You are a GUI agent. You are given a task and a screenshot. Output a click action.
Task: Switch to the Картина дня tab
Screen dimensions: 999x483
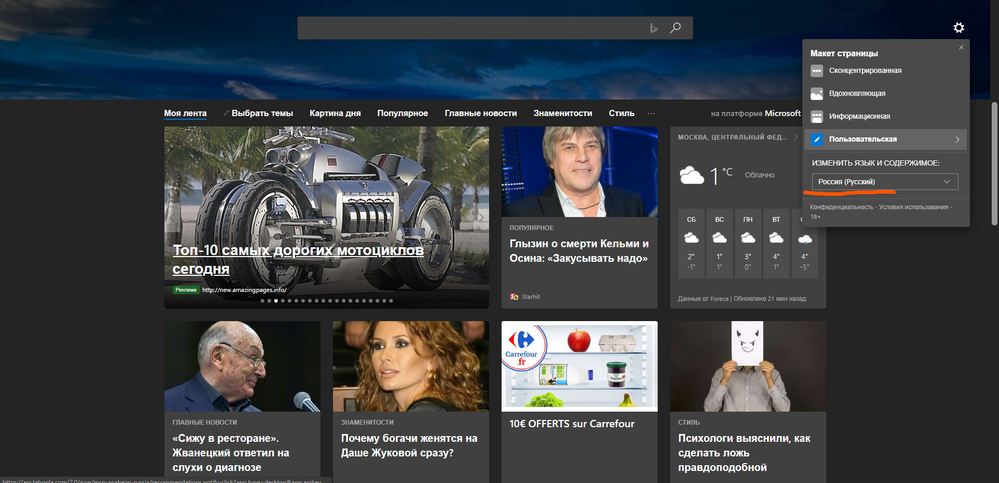335,113
